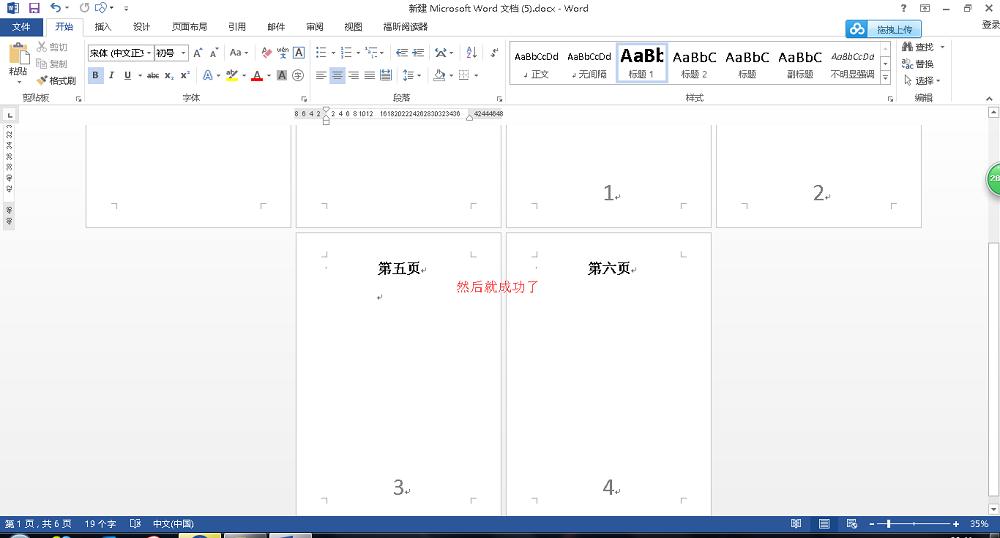The width and height of the screenshot is (1000, 538).
Task: Undo the last action
Action: pyautogui.click(x=56, y=8)
